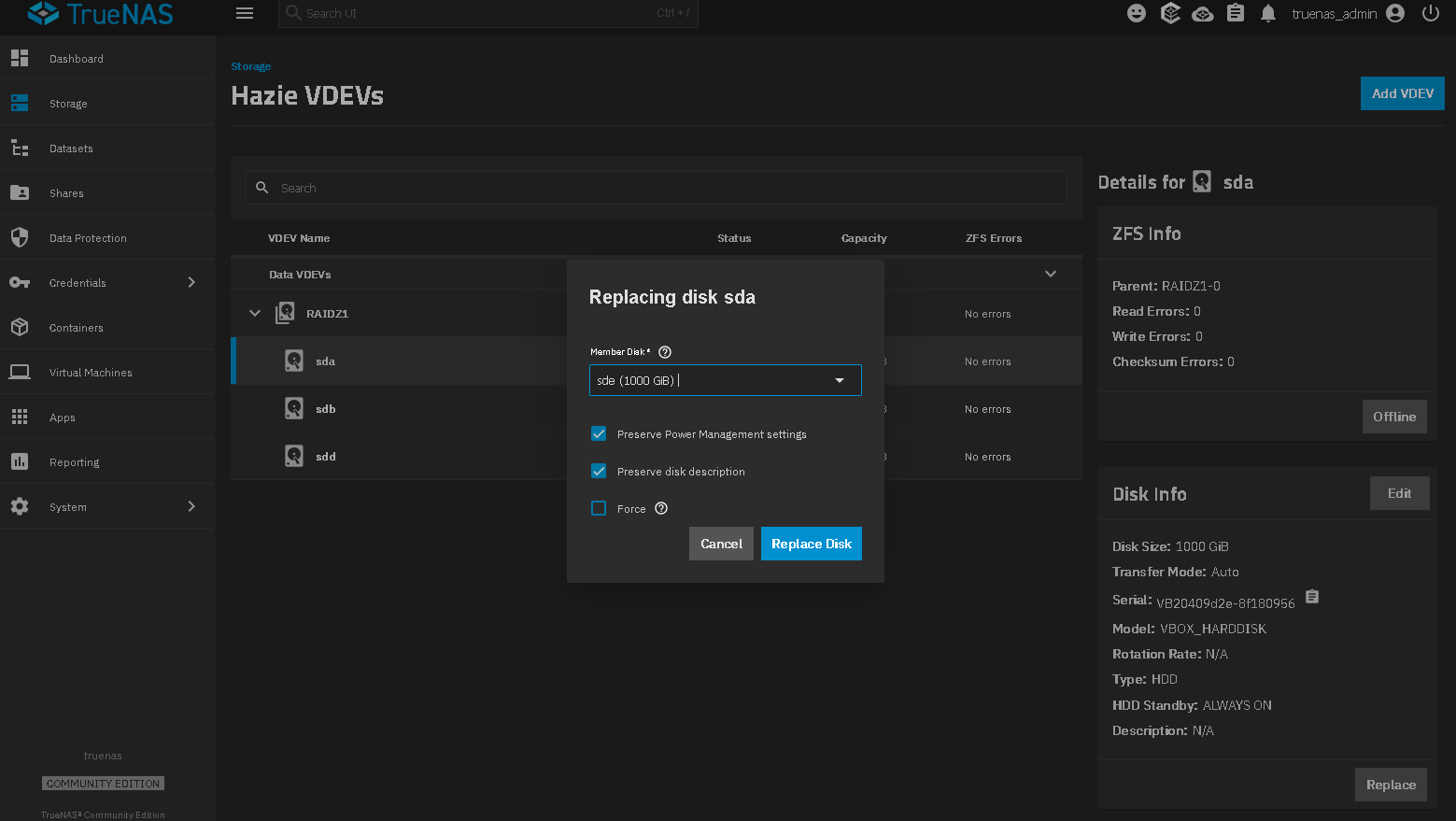Click Member Disk help tooltip icon
This screenshot has width=1456, height=821.
[665, 352]
